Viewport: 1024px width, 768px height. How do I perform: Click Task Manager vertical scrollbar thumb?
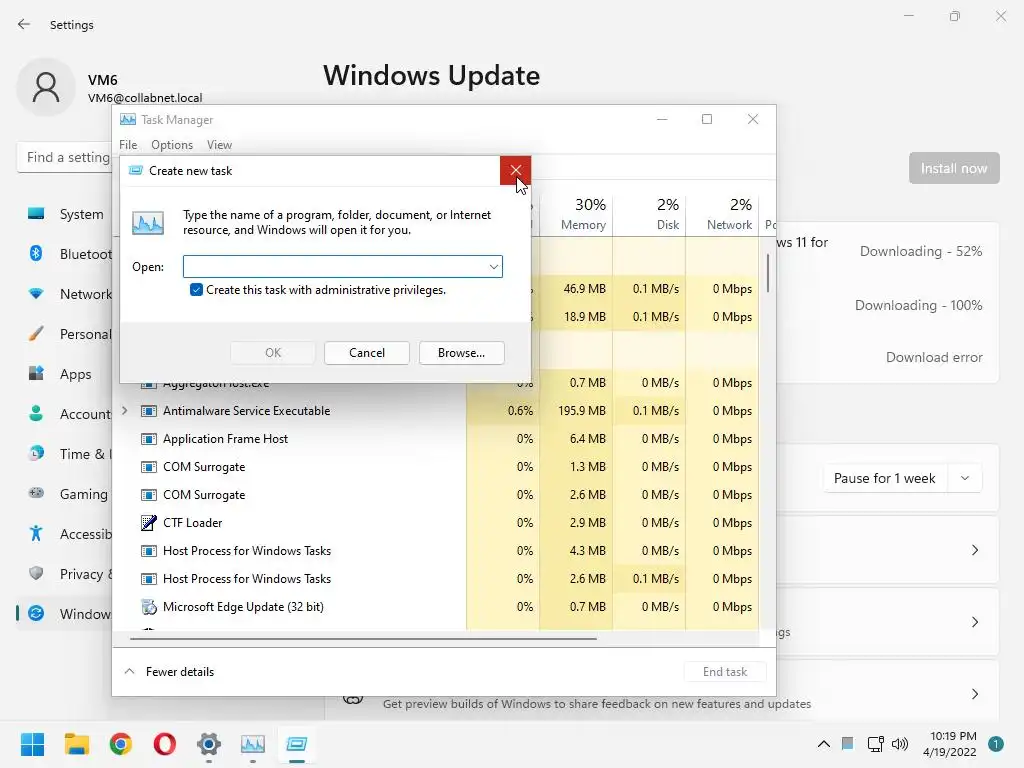(x=768, y=273)
